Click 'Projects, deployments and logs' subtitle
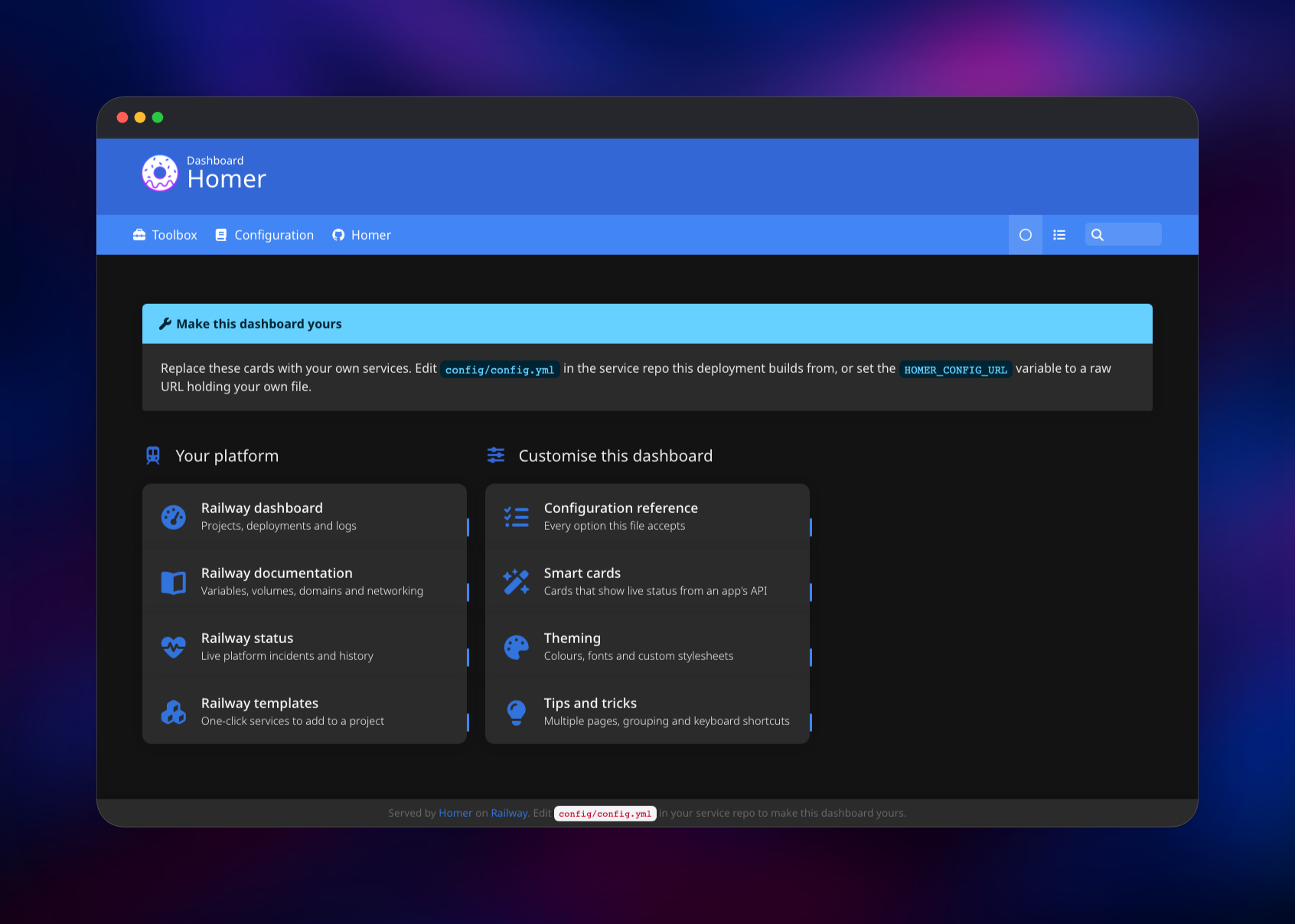The width and height of the screenshot is (1295, 924). point(279,526)
